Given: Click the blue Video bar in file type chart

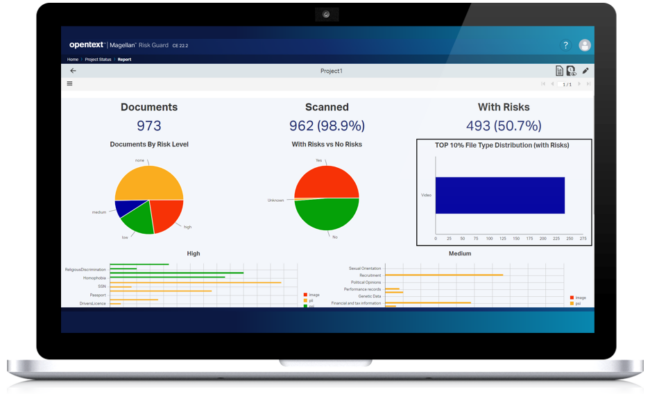Looking at the screenshot, I should [500, 195].
